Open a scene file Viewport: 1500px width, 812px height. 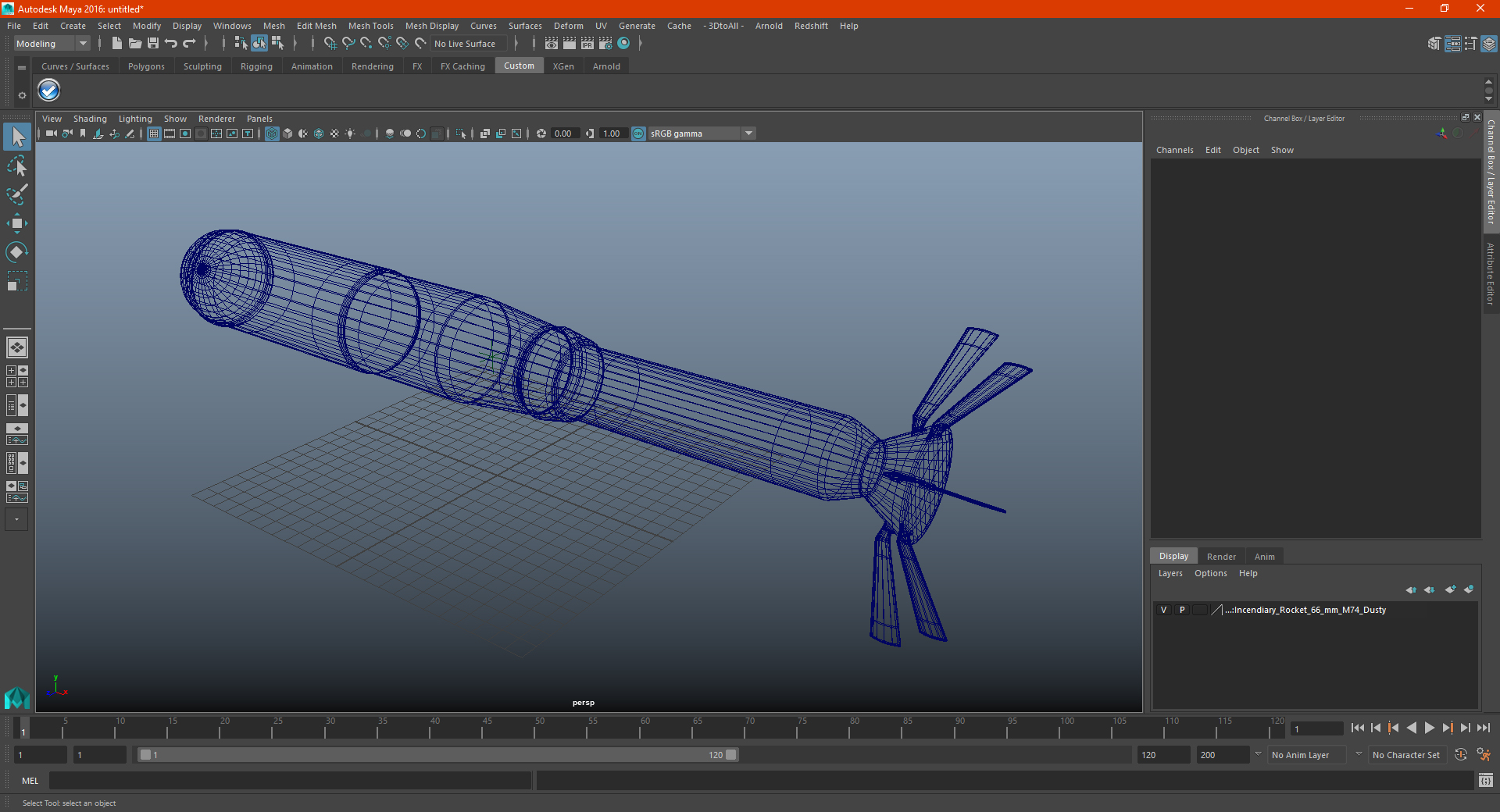(x=135, y=44)
